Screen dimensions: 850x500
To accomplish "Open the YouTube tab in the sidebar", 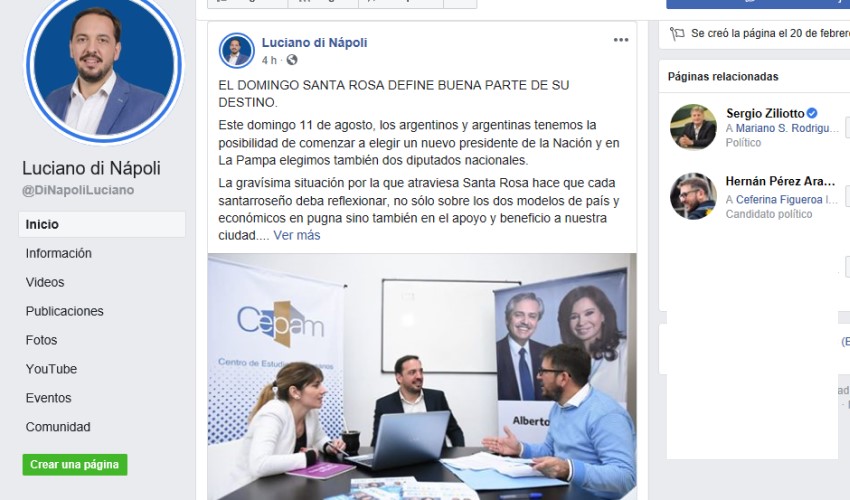I will [51, 369].
